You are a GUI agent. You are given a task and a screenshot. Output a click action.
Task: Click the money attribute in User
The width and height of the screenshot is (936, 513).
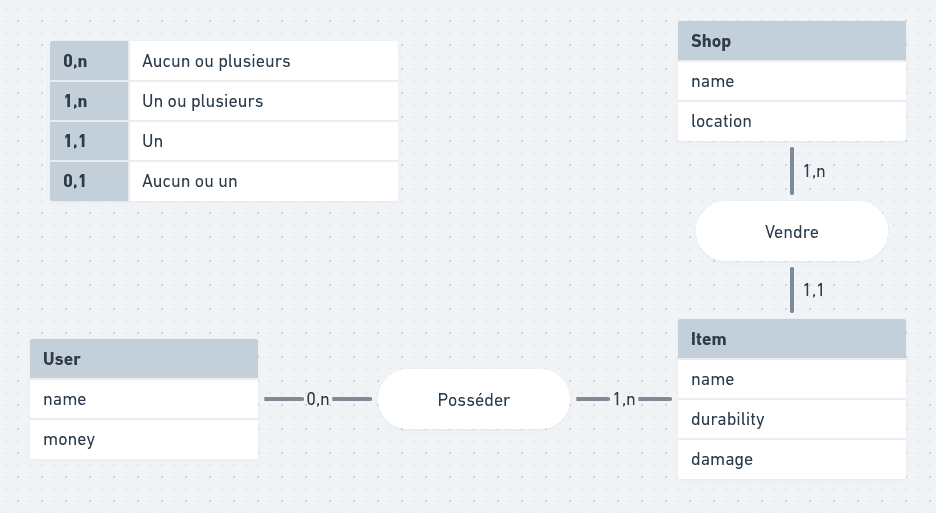[x=144, y=440]
